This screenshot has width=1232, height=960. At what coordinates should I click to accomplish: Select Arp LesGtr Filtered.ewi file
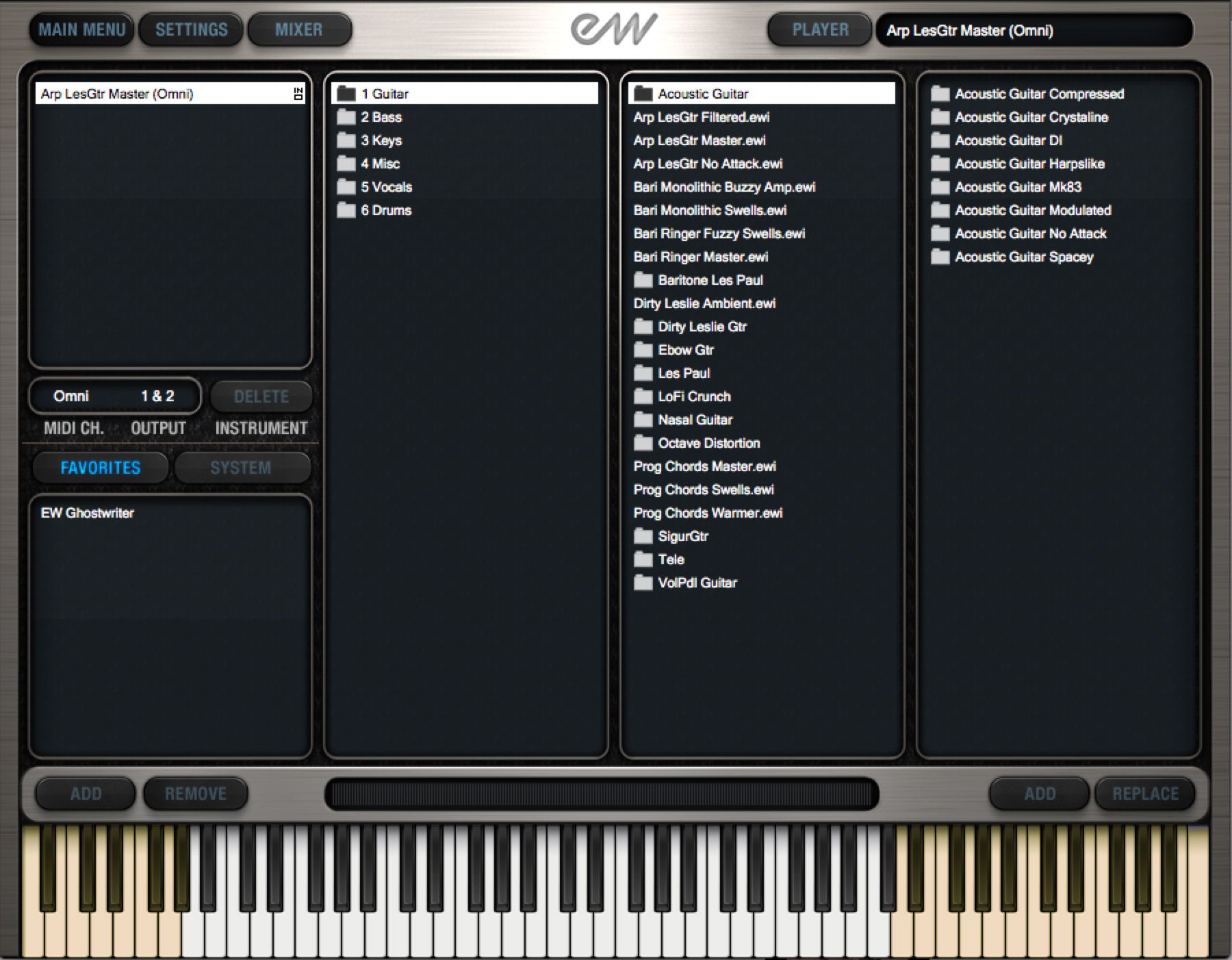[702, 117]
